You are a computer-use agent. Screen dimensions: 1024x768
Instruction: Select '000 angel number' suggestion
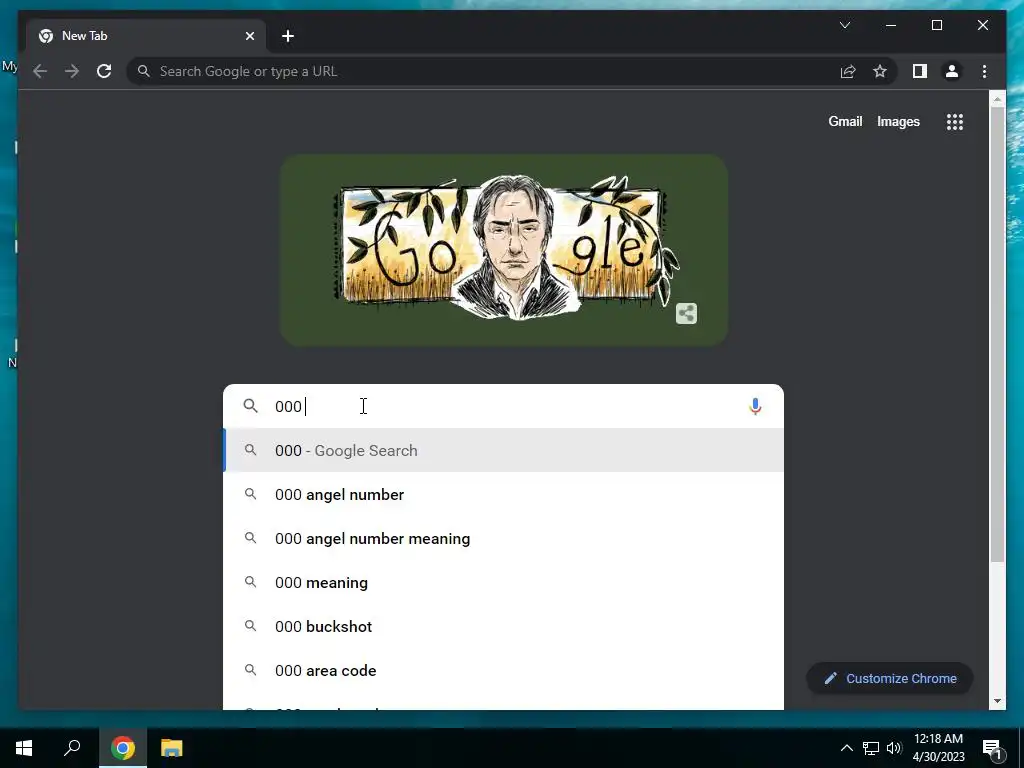tap(503, 494)
